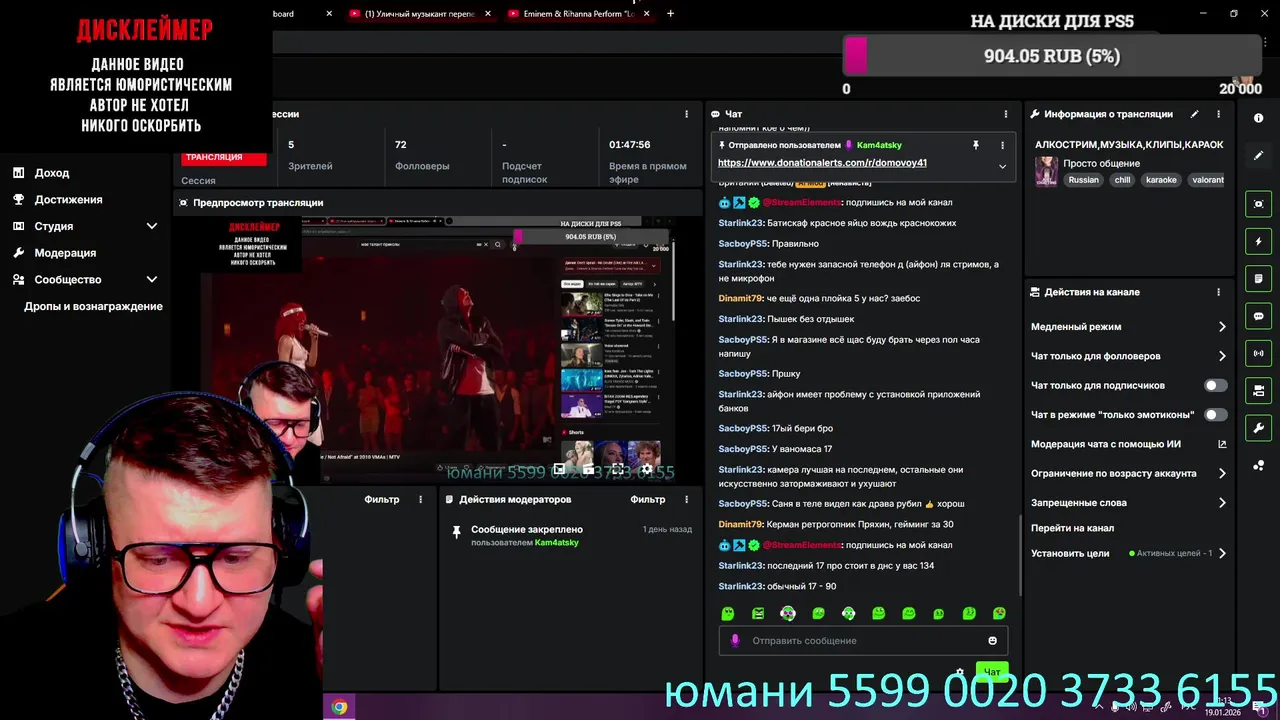Open chat settings gear icon
The height and width of the screenshot is (720, 1280).
960,673
